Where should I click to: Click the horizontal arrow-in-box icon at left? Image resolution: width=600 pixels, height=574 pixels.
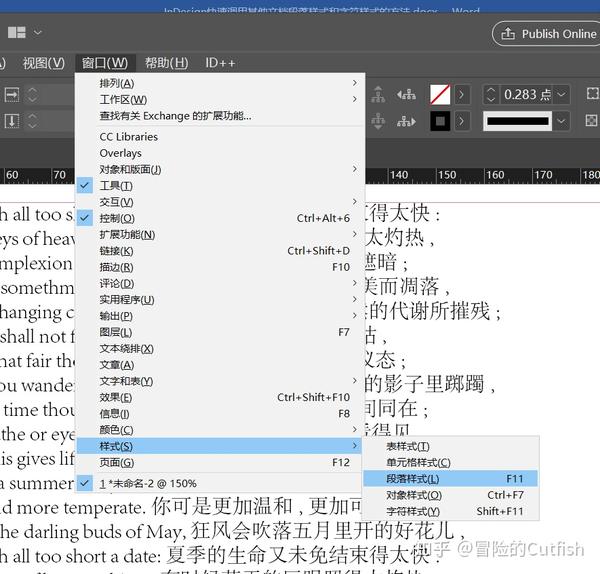pos(12,94)
